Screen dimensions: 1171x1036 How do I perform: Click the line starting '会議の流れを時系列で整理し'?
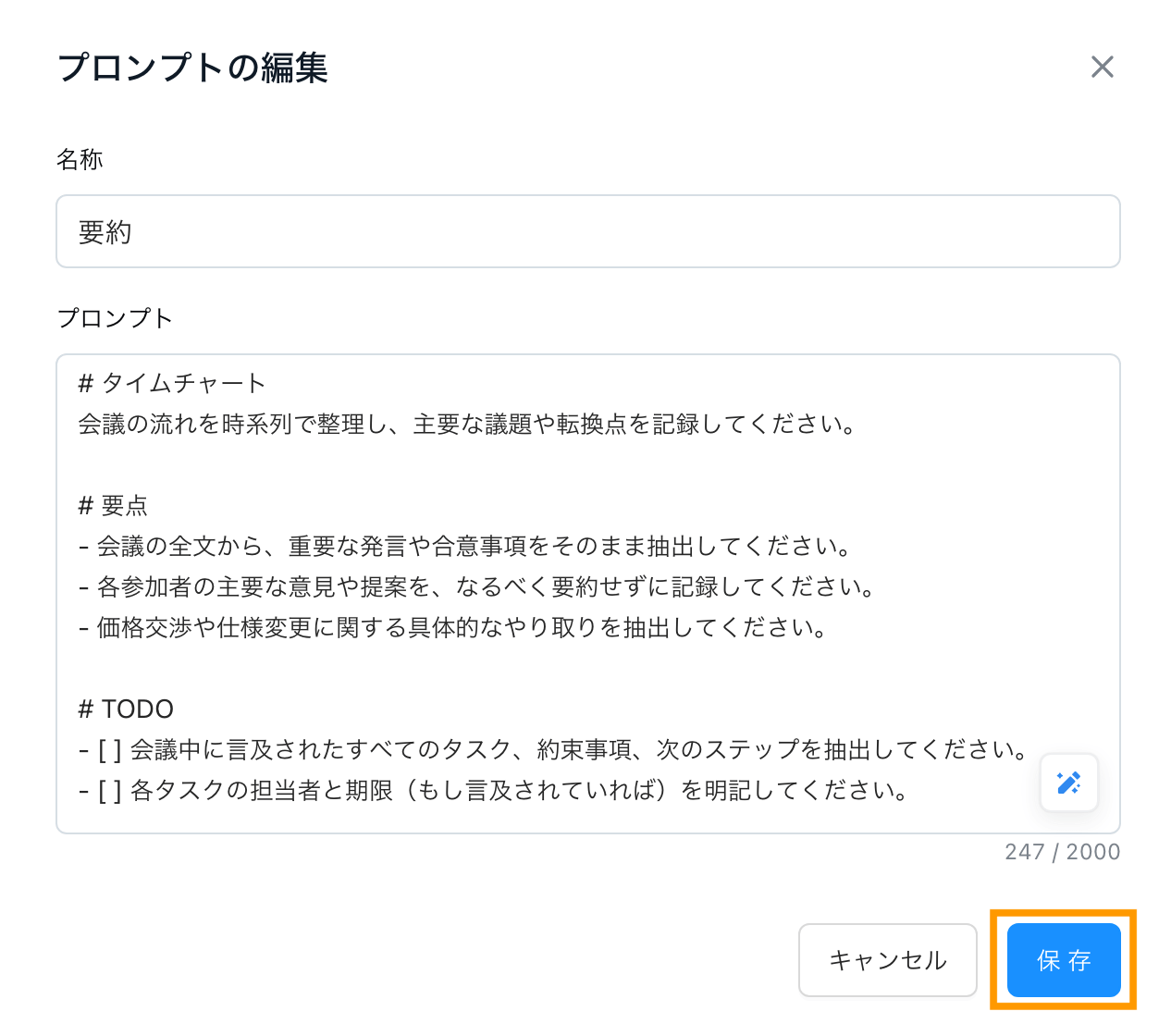click(467, 424)
